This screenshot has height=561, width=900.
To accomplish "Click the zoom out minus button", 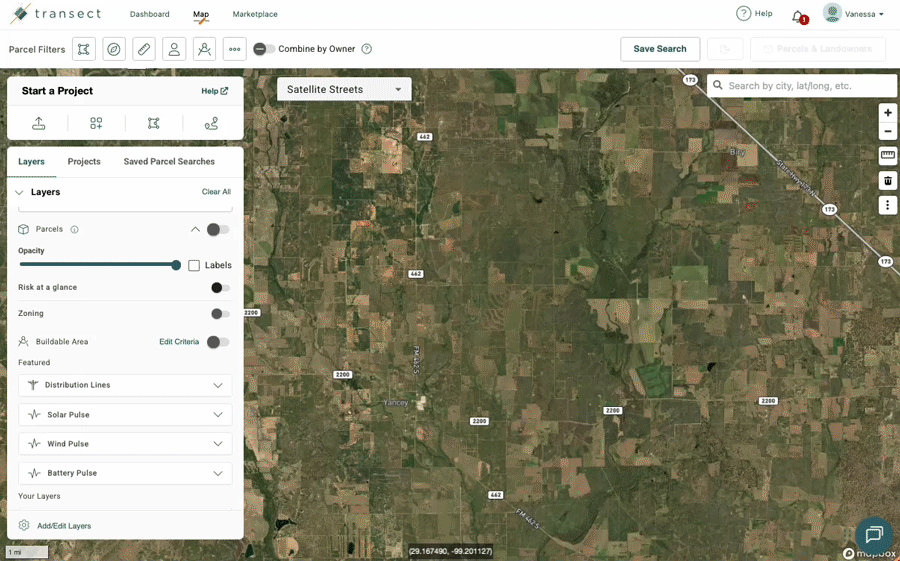I will point(887,132).
